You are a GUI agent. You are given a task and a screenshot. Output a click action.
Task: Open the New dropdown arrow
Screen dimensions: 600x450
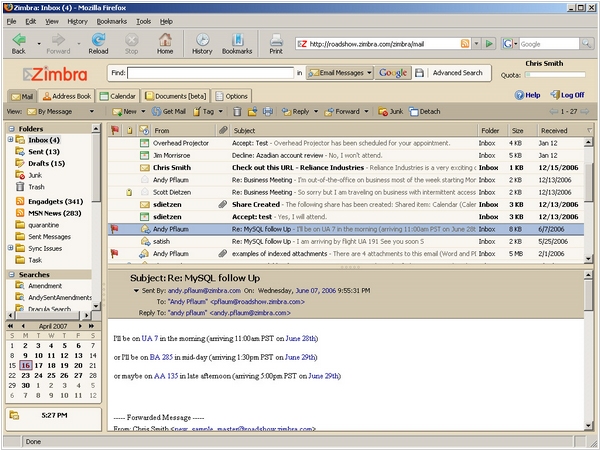pyautogui.click(x=143, y=111)
